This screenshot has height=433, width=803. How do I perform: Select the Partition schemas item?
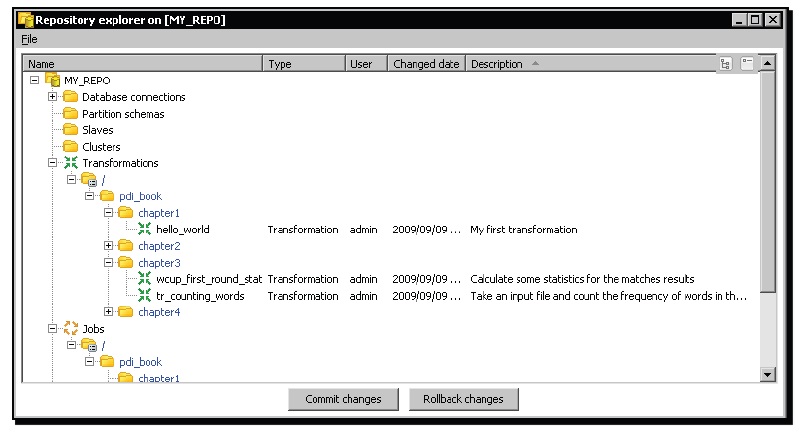tap(123, 114)
